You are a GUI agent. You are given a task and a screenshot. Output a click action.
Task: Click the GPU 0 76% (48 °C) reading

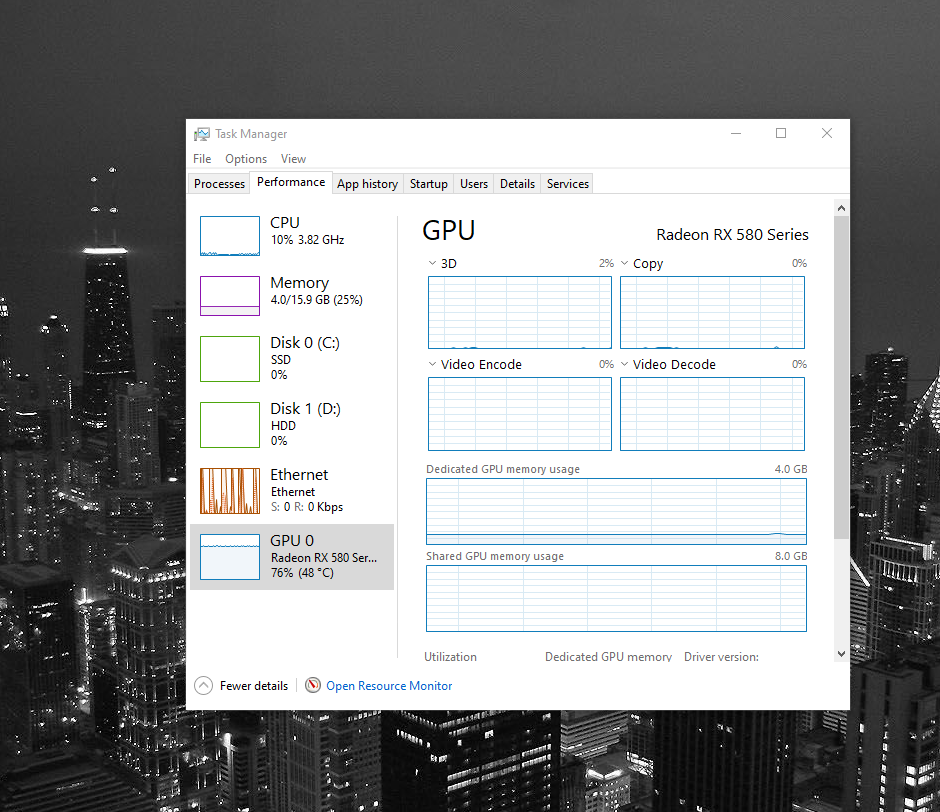[302, 573]
